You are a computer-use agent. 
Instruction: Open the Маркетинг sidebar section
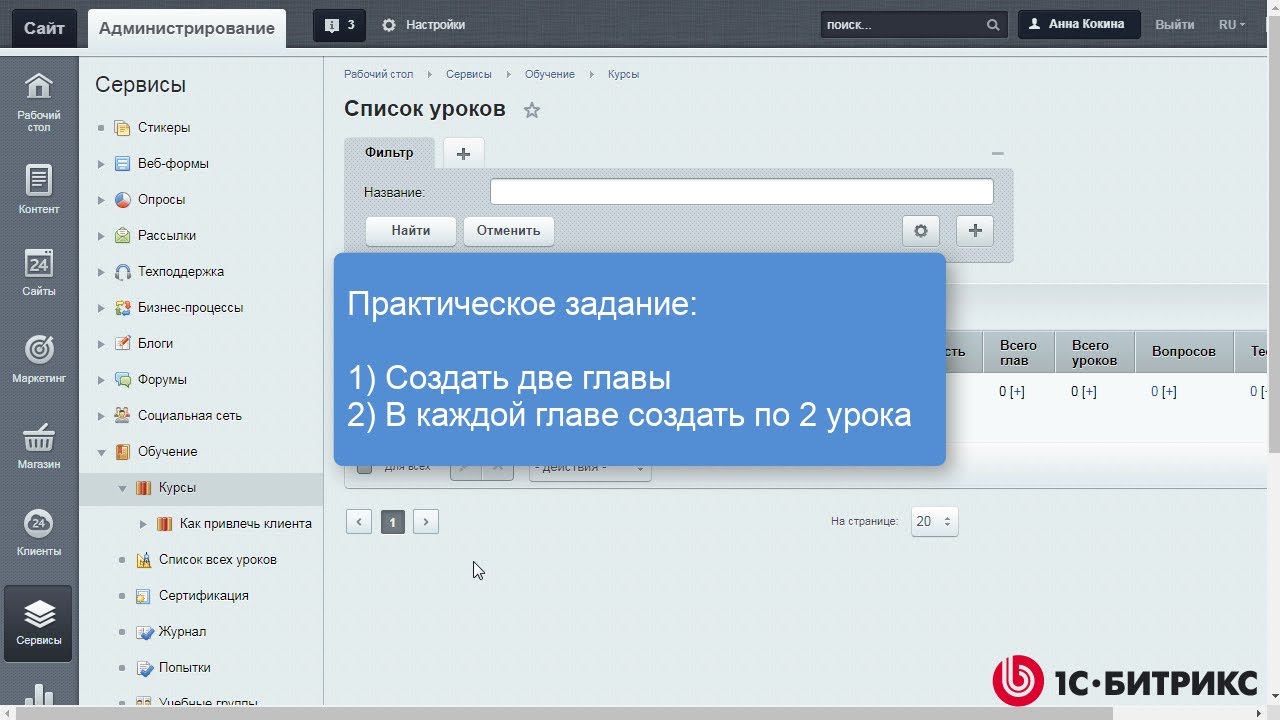point(39,359)
